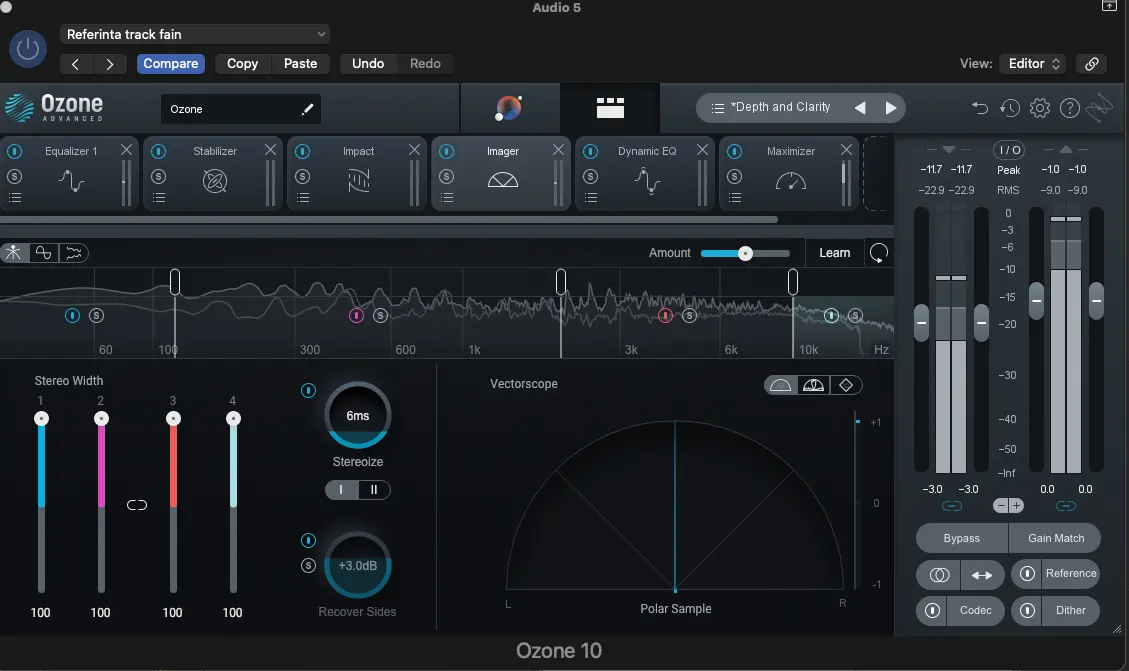Open the Ozone settings gear icon
The width and height of the screenshot is (1129, 671).
coord(1040,108)
